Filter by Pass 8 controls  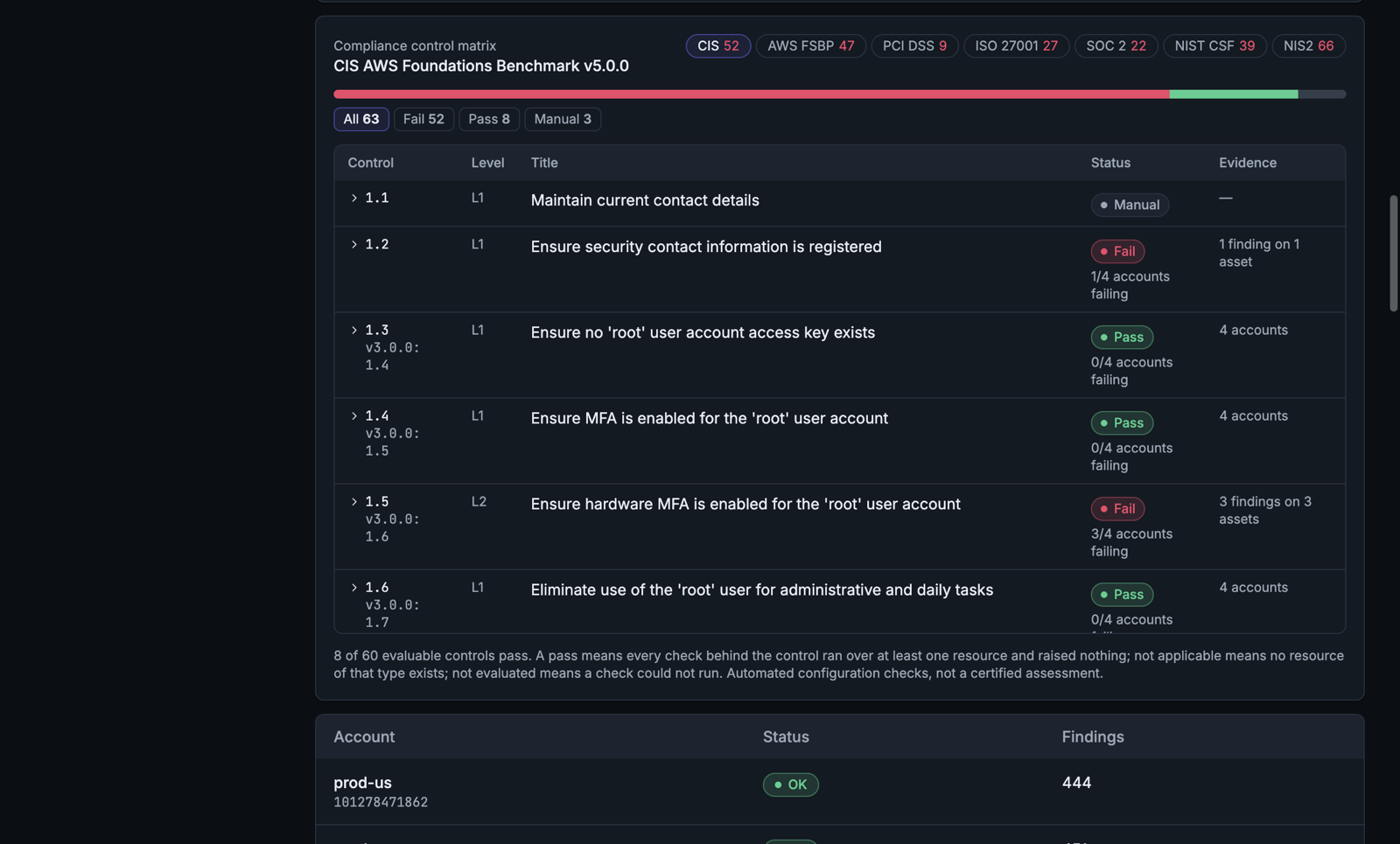pos(489,119)
